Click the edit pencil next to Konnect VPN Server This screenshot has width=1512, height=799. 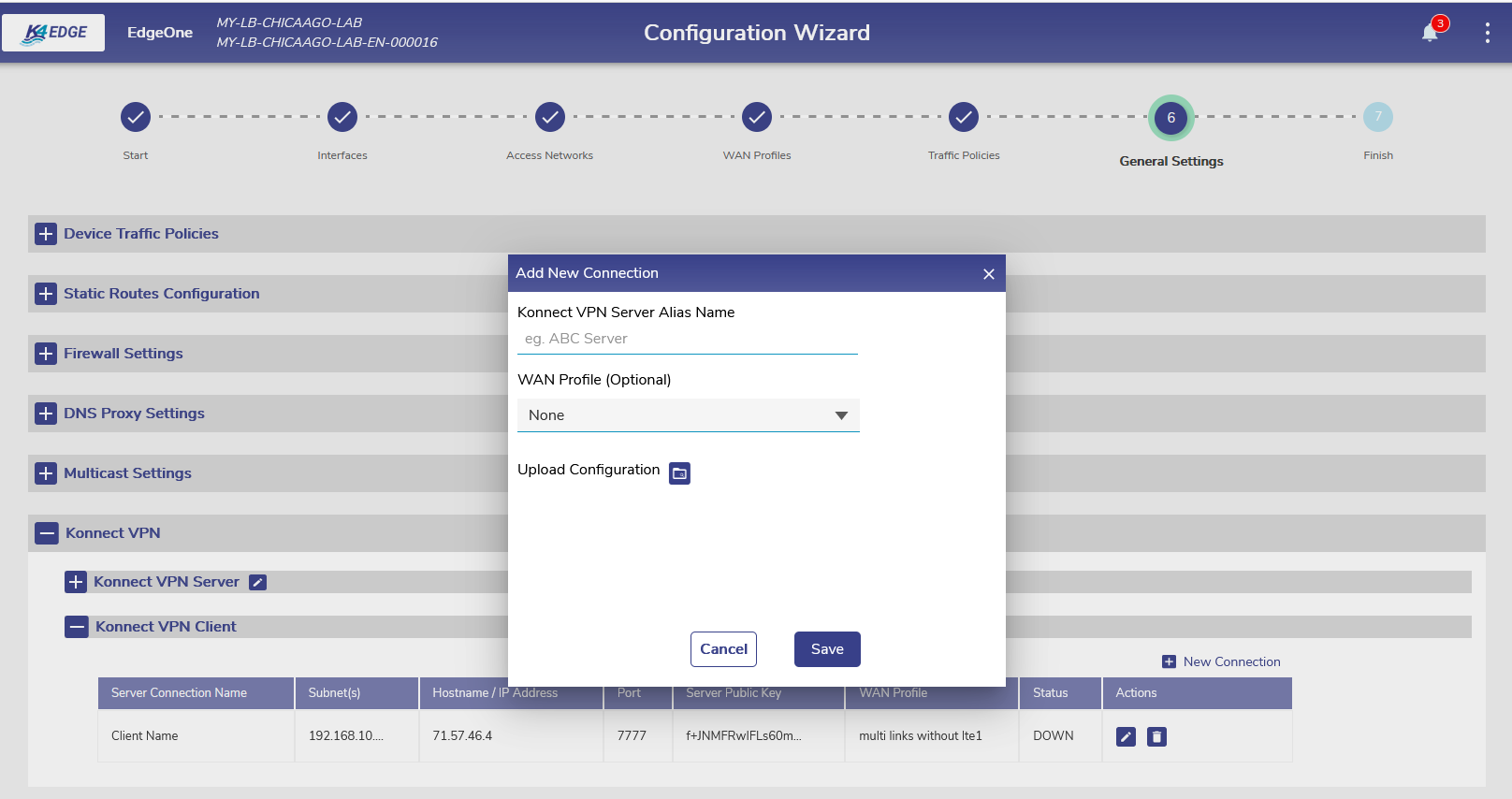(258, 583)
